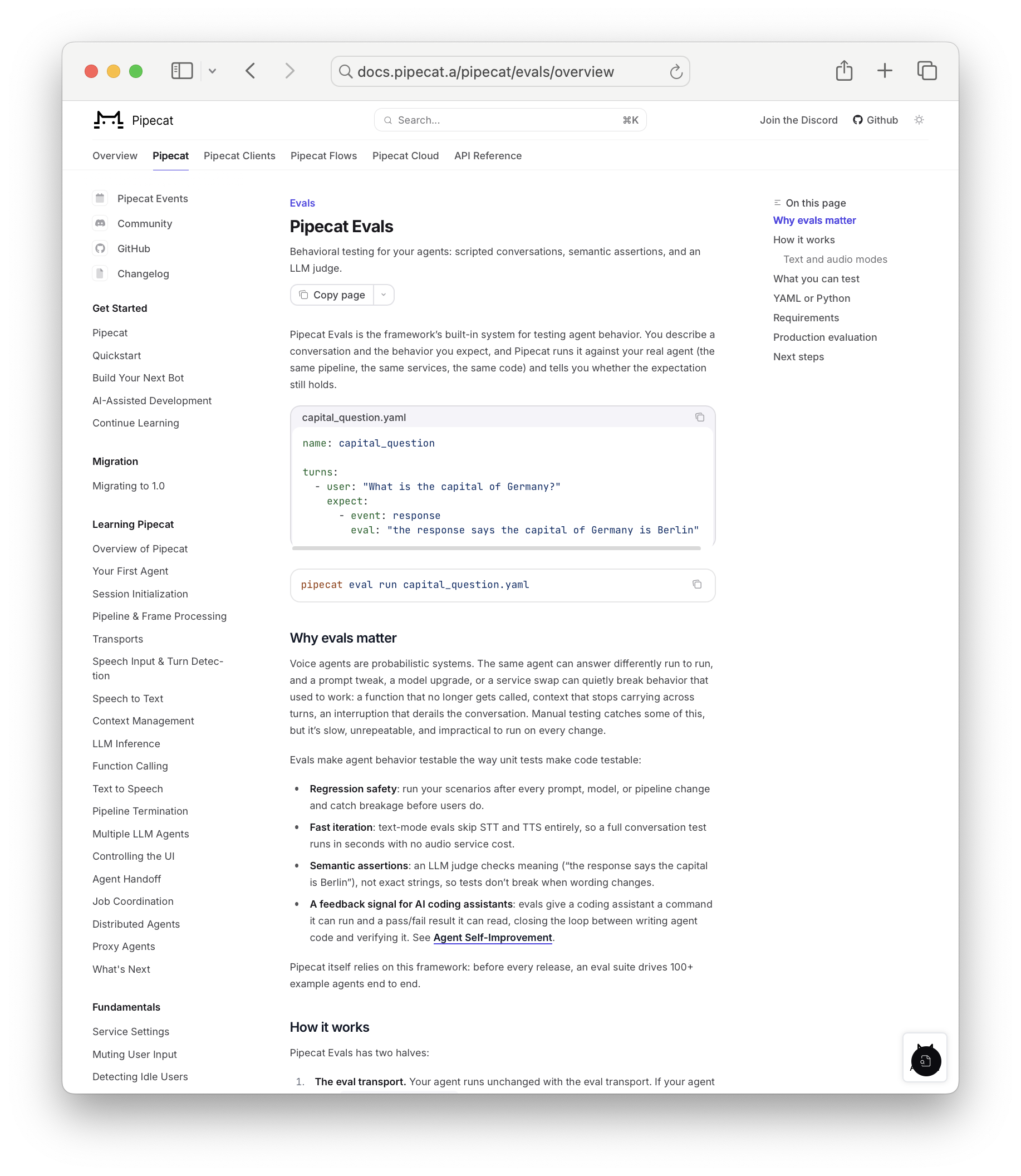Click the search magnifier icon in header
1021x1176 pixels.
tap(387, 120)
